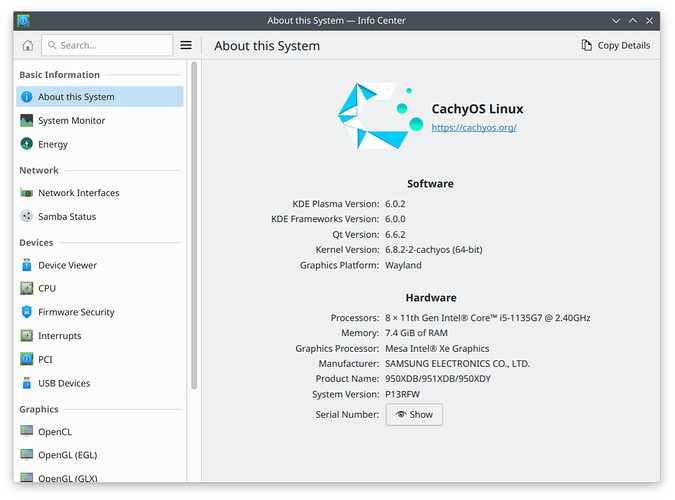Click the USB Devices icon
Screen dimensions: 675x500
[27, 384]
